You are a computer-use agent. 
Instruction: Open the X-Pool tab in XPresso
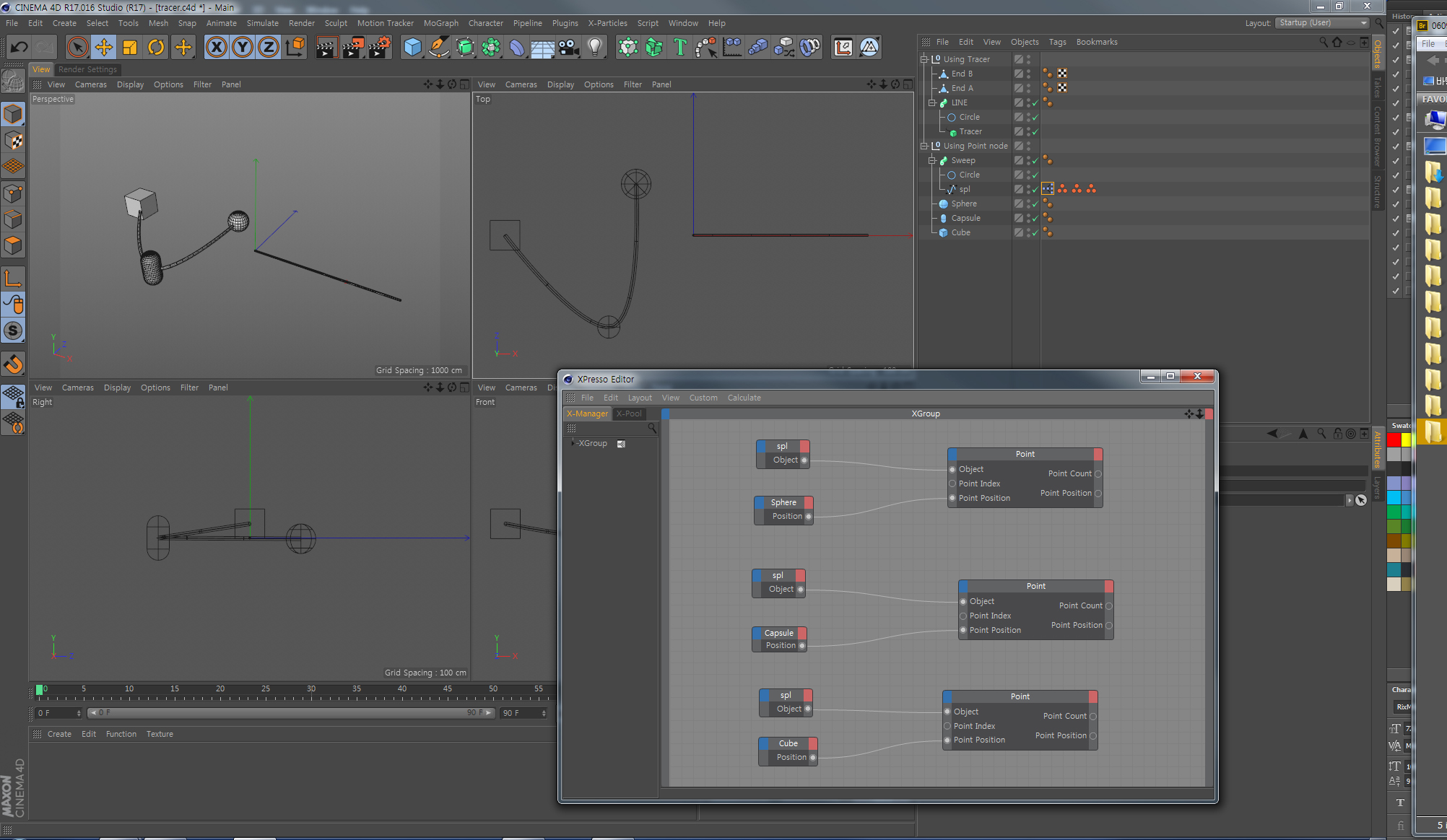click(629, 413)
